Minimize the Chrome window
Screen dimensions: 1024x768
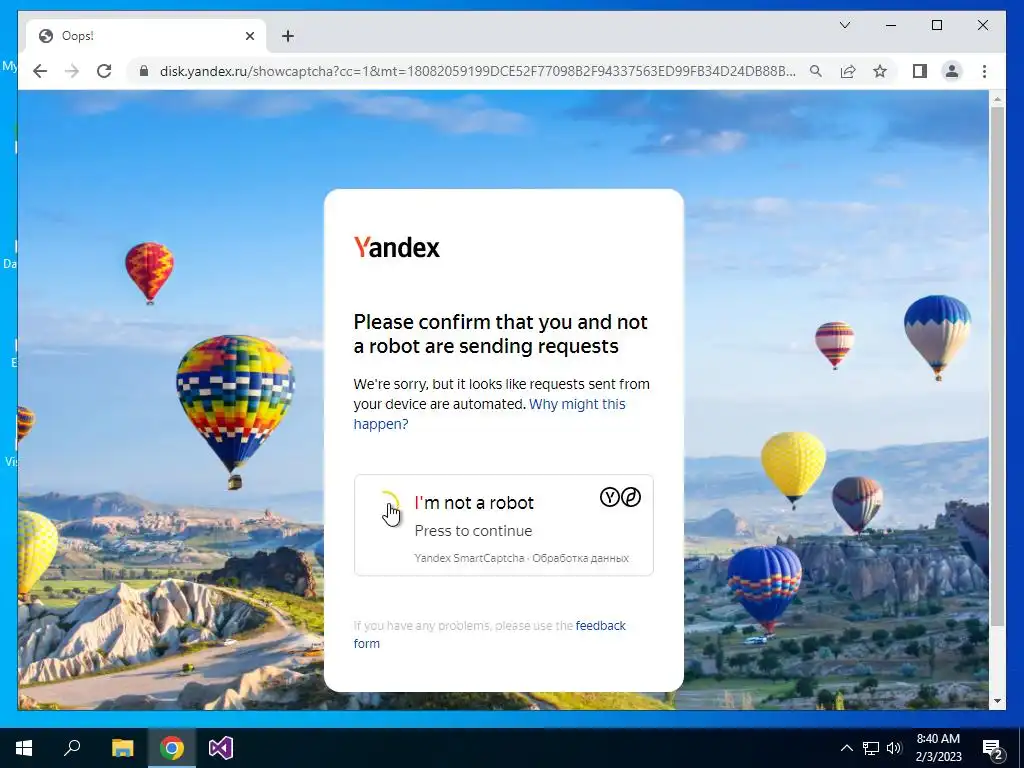891,25
